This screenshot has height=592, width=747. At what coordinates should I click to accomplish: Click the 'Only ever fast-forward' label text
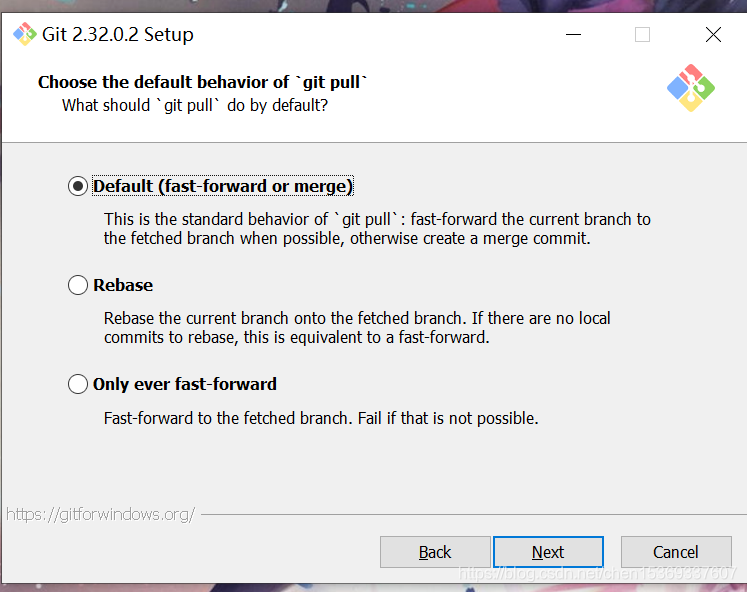(185, 384)
